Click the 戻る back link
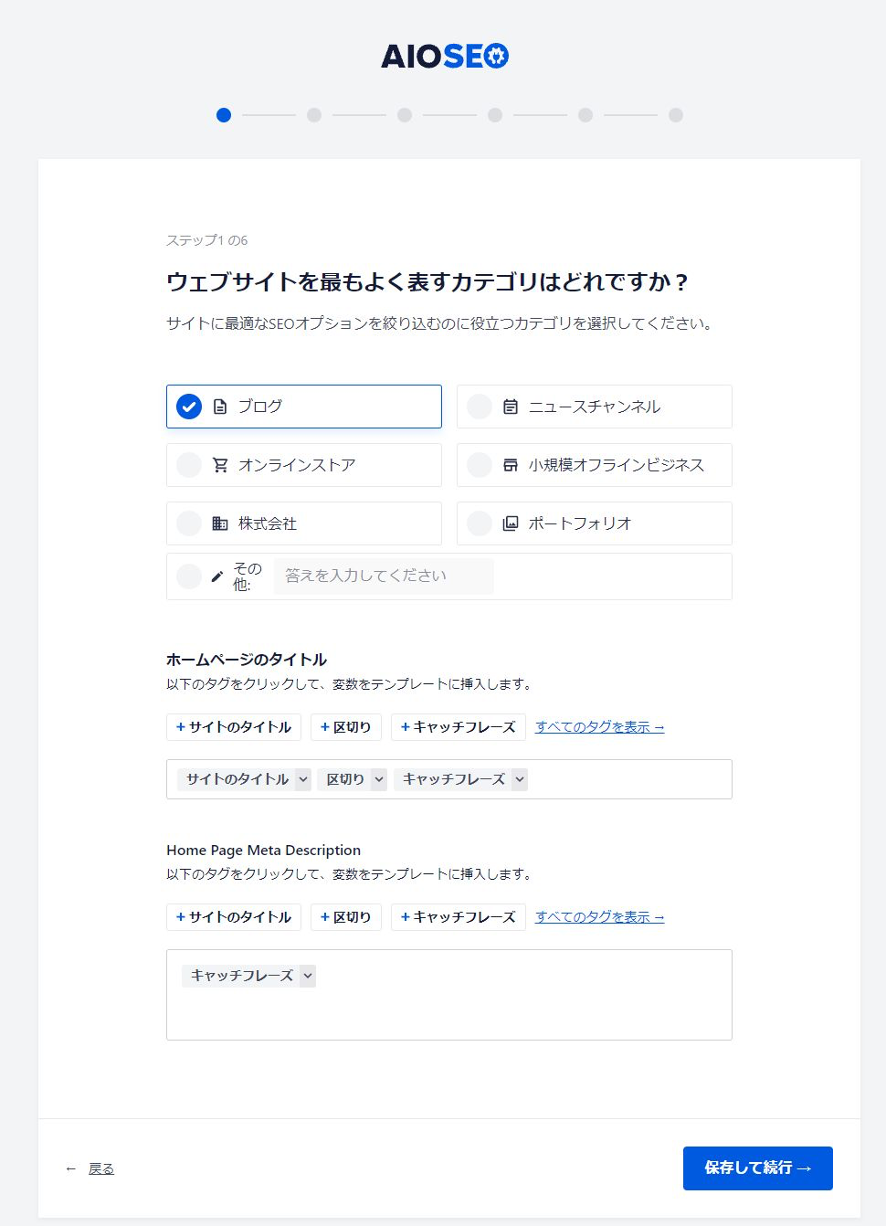Image resolution: width=887 pixels, height=1227 pixels. point(101,1168)
